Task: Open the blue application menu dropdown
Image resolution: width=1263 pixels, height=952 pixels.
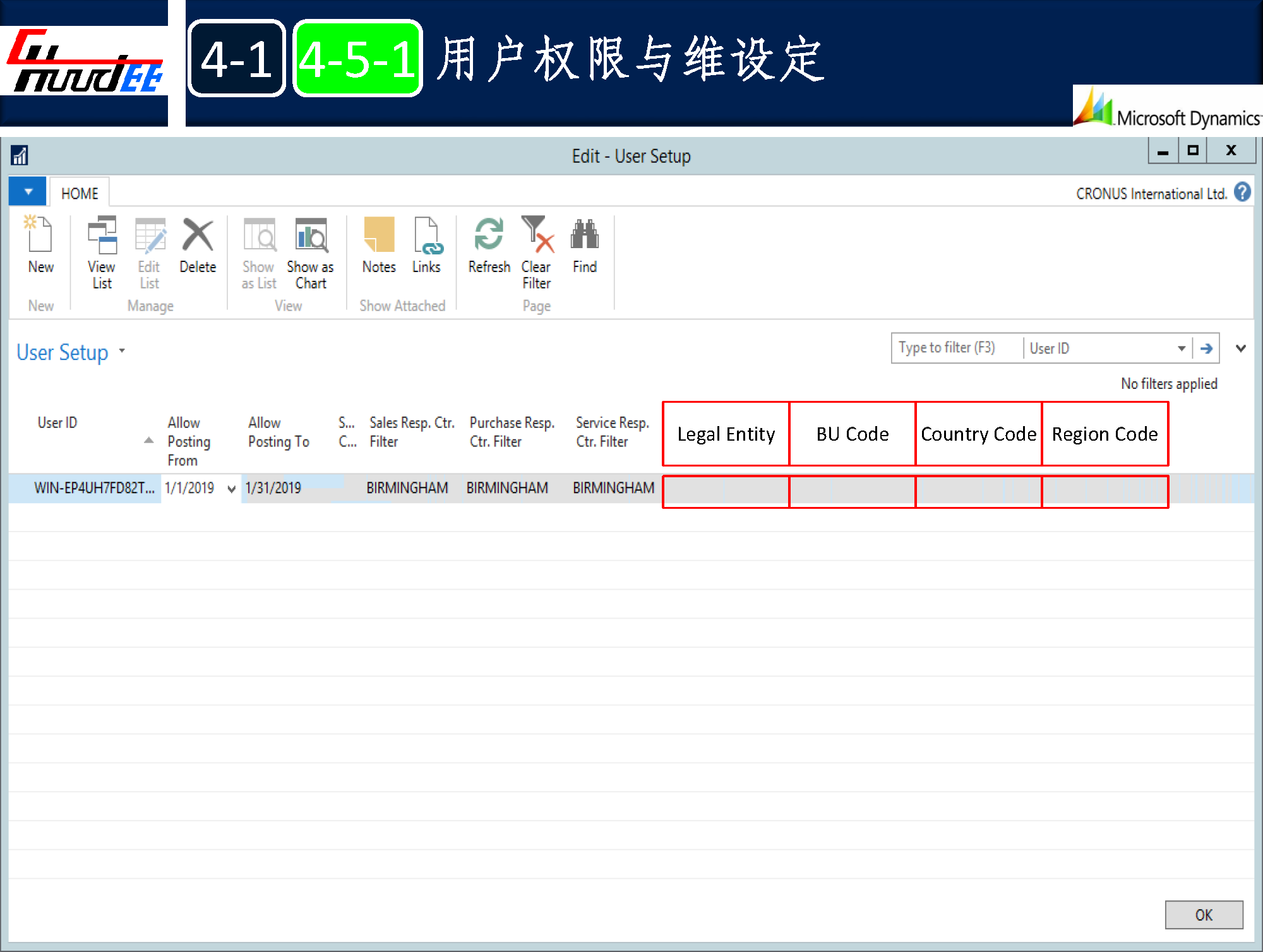Action: (x=28, y=191)
